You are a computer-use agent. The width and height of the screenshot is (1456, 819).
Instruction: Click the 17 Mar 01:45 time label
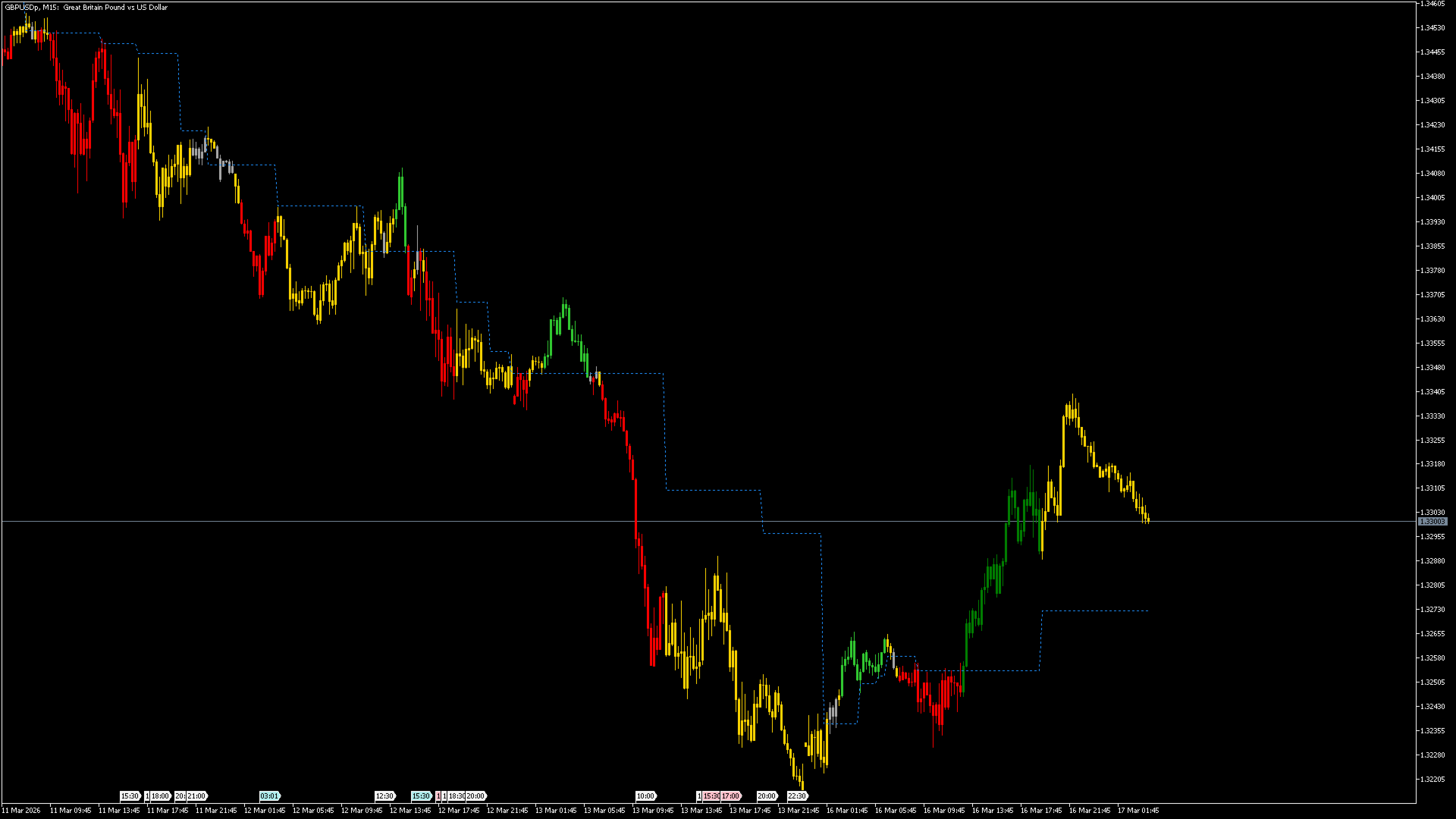(x=1137, y=811)
